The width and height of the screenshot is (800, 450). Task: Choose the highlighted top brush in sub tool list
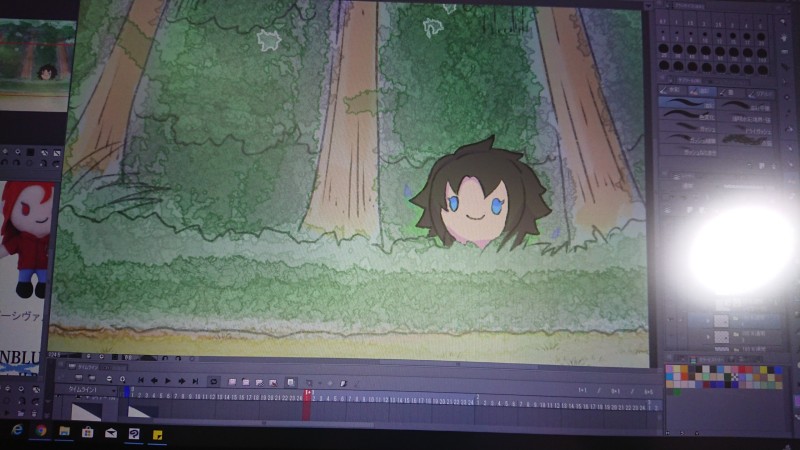coord(686,102)
